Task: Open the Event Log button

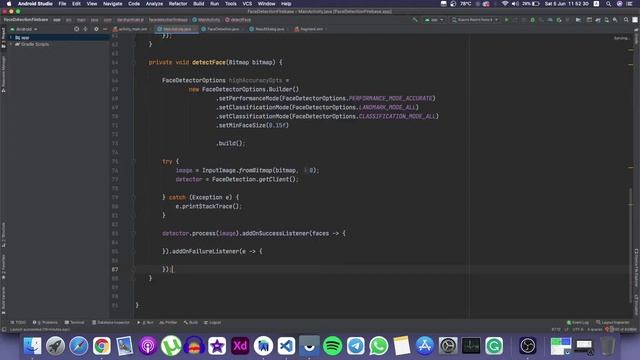Action: point(578,322)
